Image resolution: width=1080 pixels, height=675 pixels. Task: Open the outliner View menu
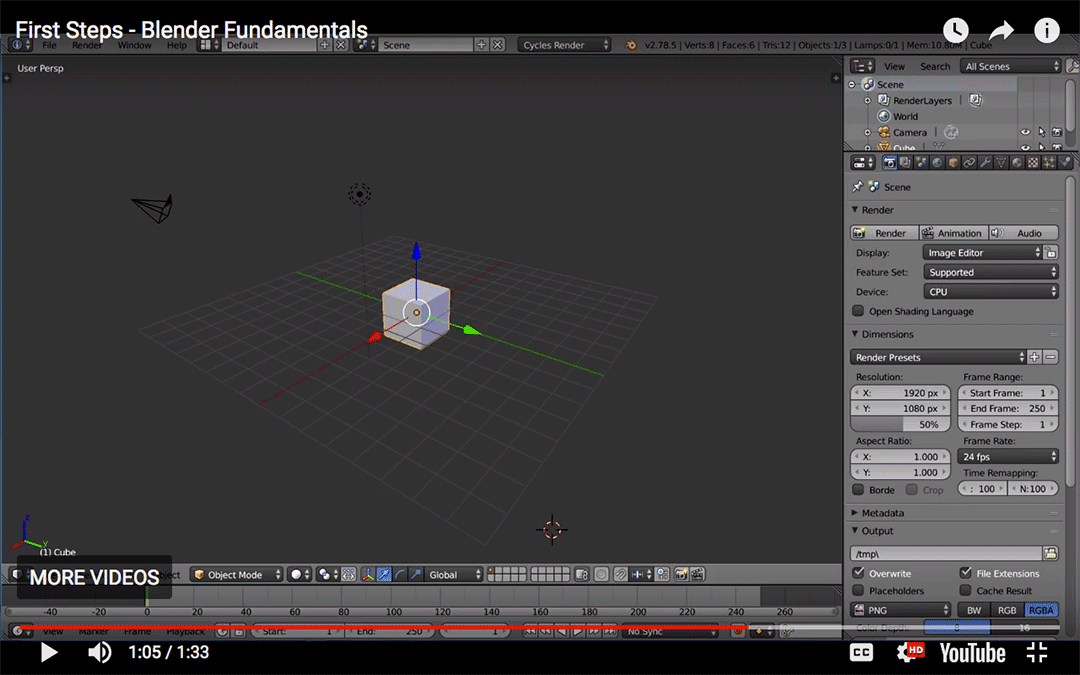894,66
